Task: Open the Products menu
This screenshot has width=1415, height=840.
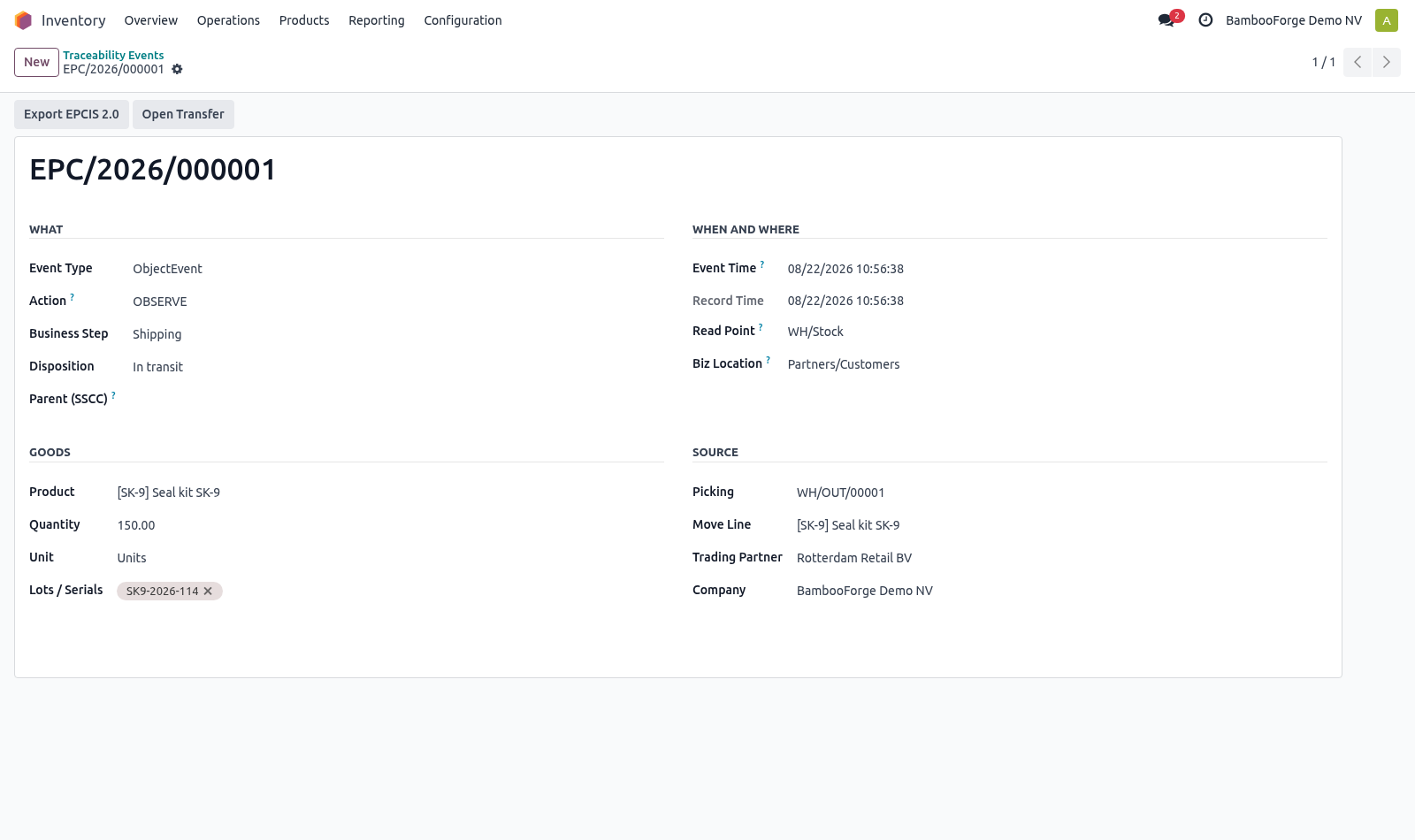Action: [x=304, y=20]
